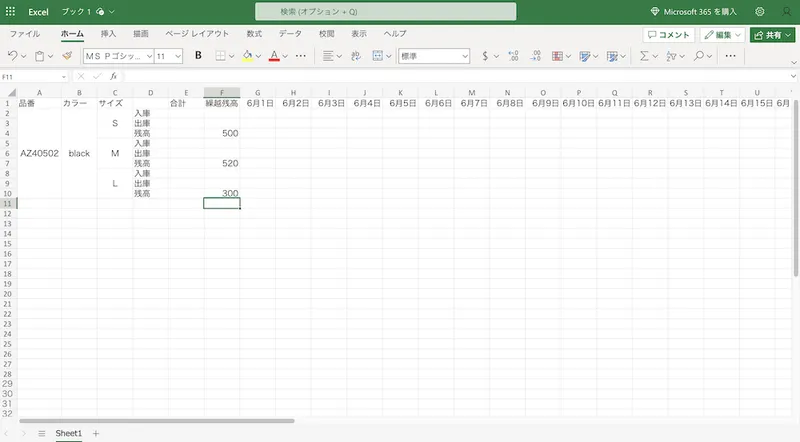Open the ブック 1 file name menu
Viewport: 800px width, 442px height.
coord(88,11)
